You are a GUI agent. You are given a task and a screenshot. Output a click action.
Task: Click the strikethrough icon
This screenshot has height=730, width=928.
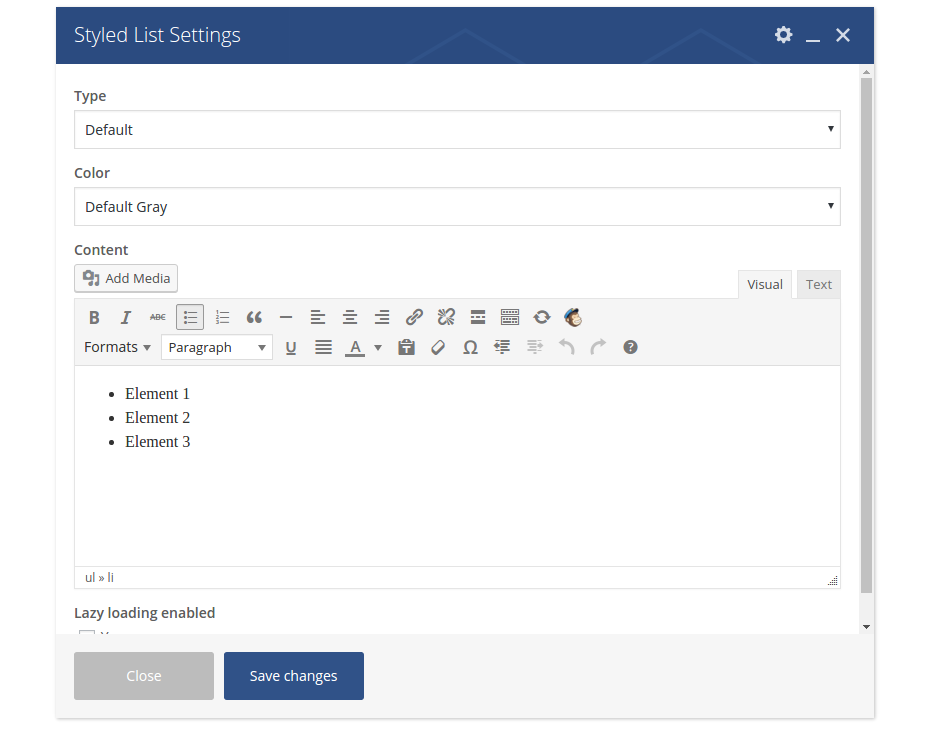coord(158,318)
